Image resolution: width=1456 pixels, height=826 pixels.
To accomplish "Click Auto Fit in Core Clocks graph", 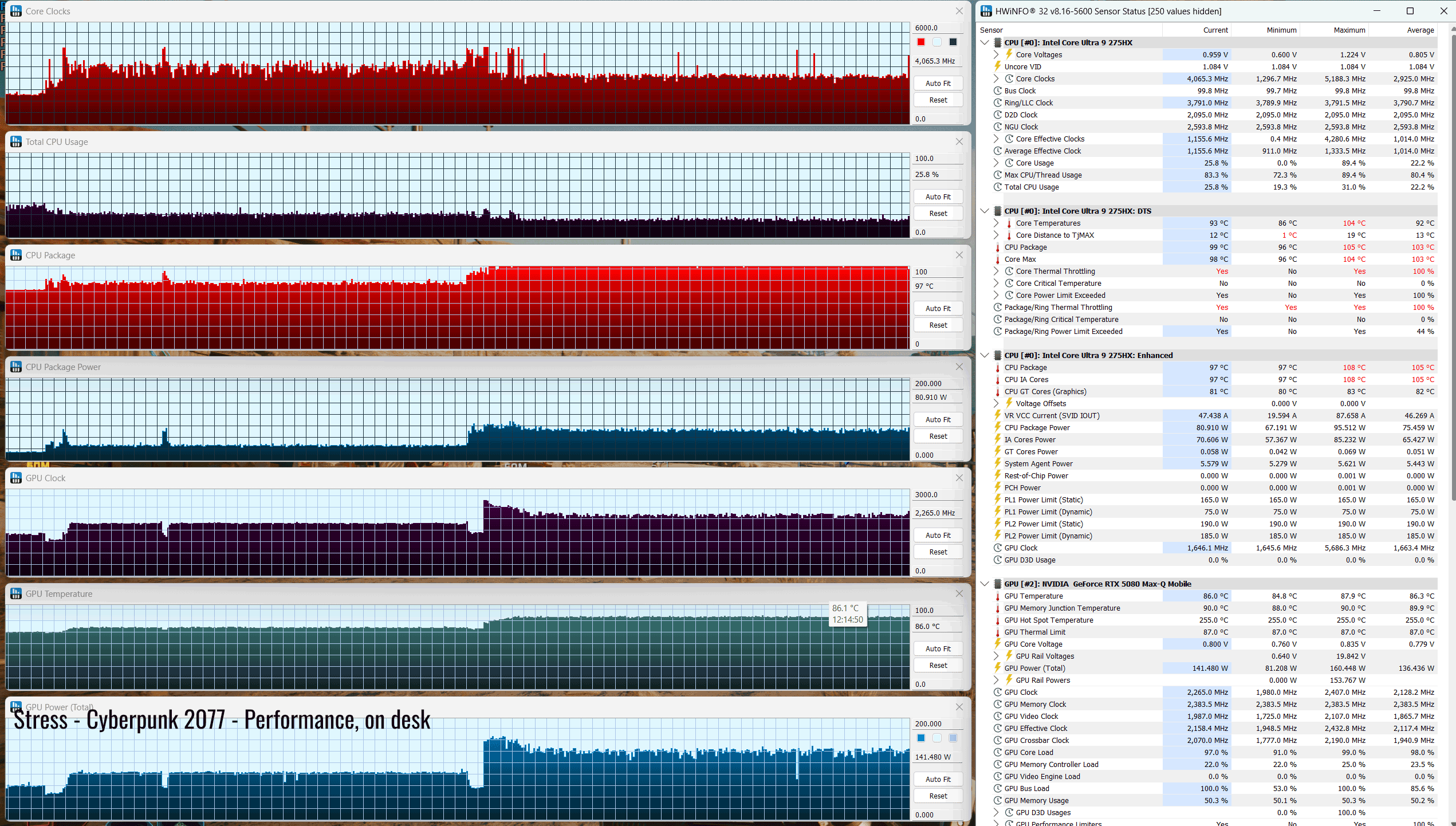I will tap(938, 83).
